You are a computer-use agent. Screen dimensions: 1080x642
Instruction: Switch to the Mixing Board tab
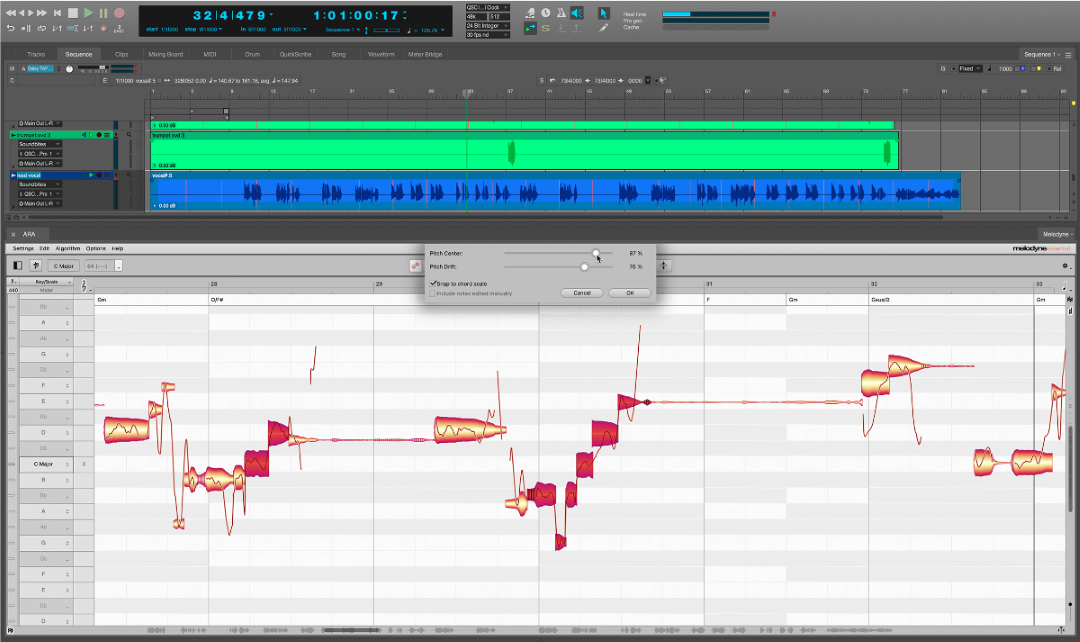(165, 54)
